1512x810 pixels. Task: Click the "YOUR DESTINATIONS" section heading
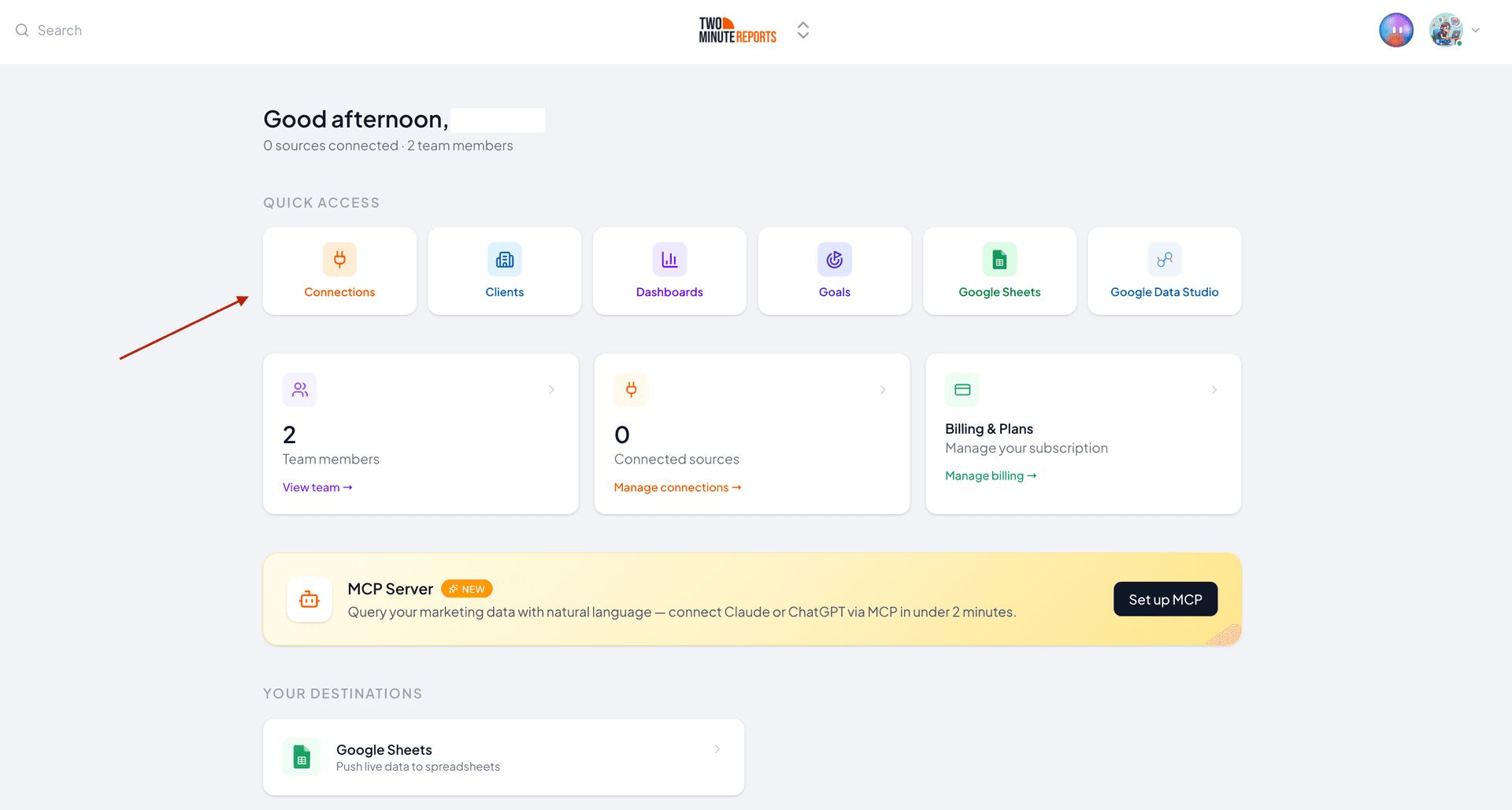(343, 693)
